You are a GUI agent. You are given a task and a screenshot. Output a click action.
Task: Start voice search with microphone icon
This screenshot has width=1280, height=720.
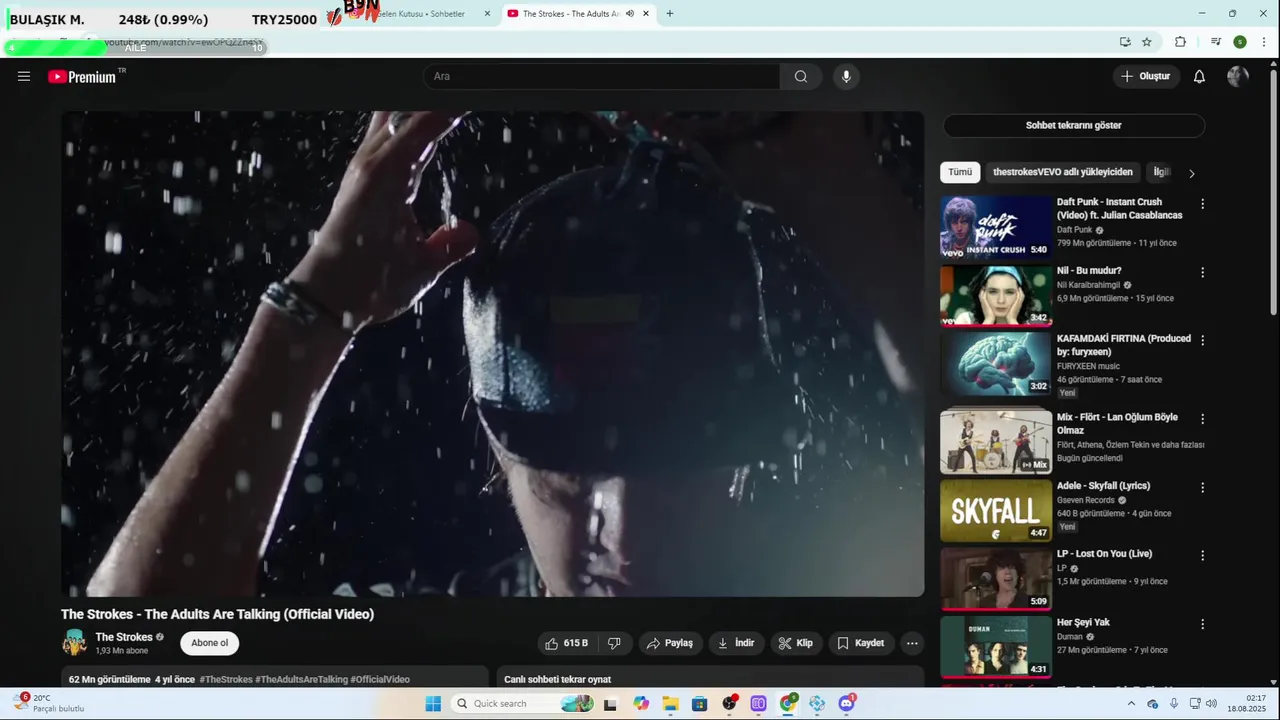coord(846,76)
